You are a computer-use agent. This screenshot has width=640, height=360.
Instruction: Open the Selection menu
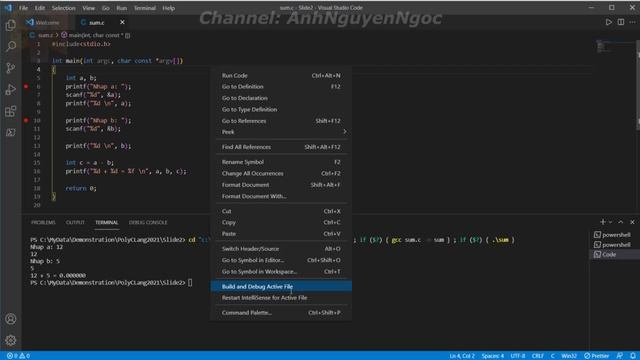click(x=63, y=8)
